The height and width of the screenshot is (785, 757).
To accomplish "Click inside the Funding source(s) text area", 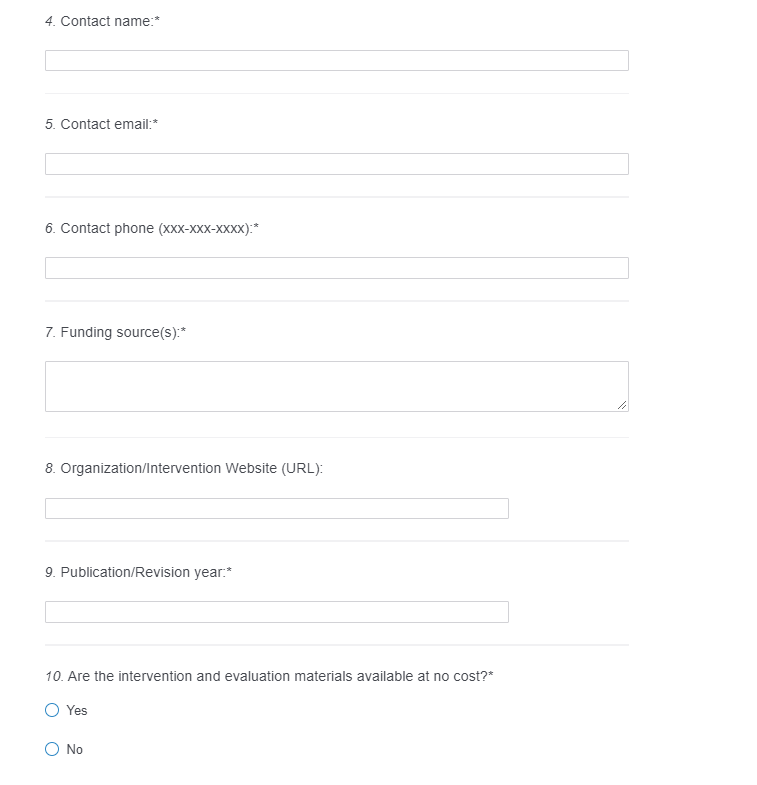I will [x=336, y=386].
